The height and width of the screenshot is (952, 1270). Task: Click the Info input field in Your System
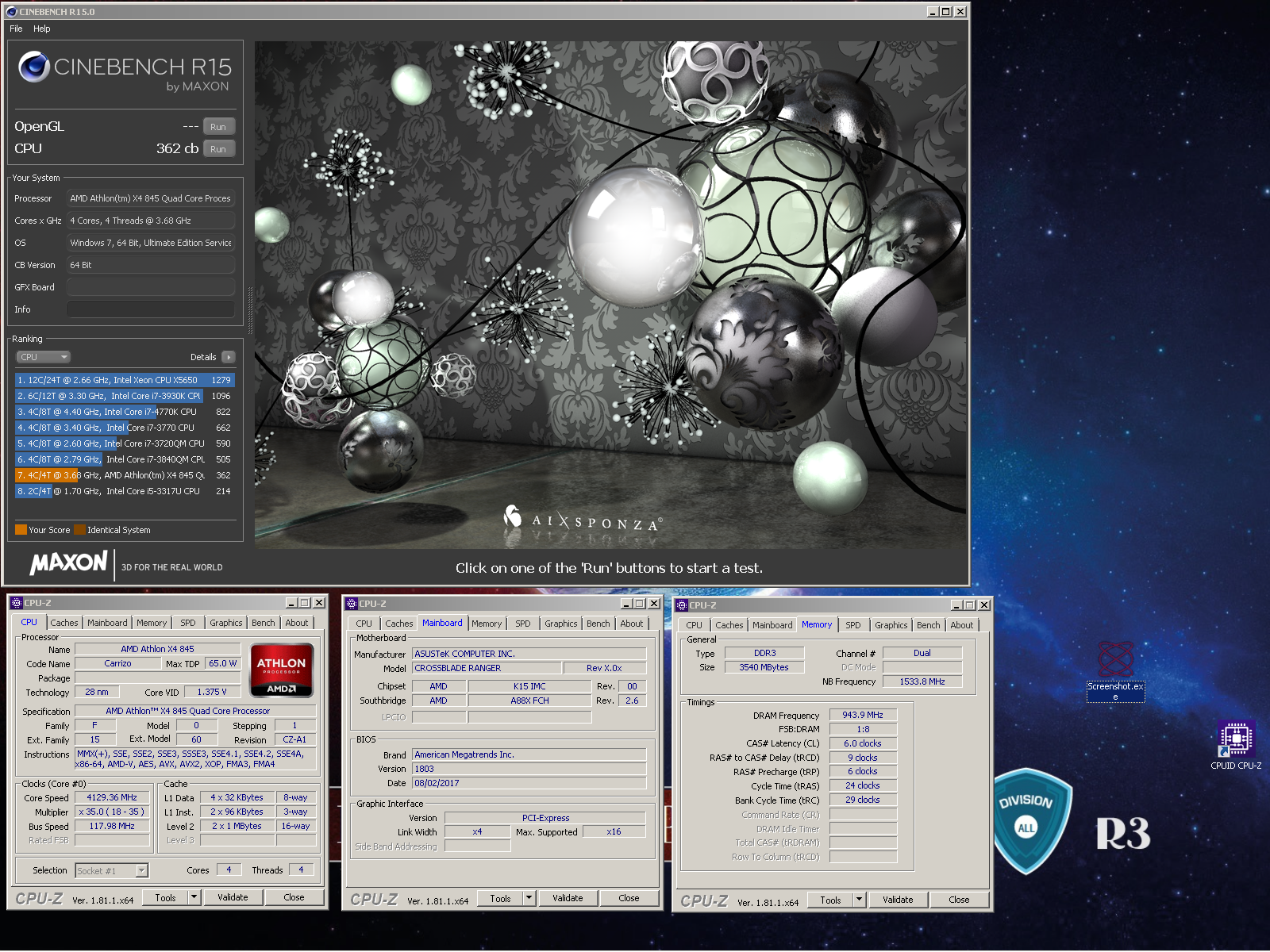point(151,309)
